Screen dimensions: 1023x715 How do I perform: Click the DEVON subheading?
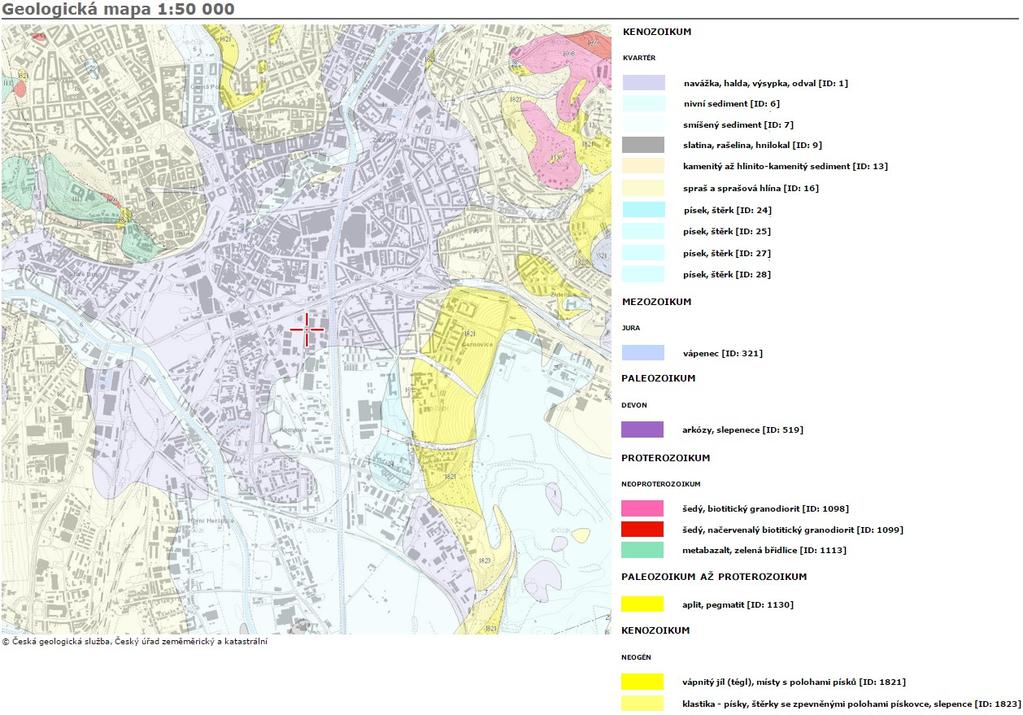pos(634,405)
